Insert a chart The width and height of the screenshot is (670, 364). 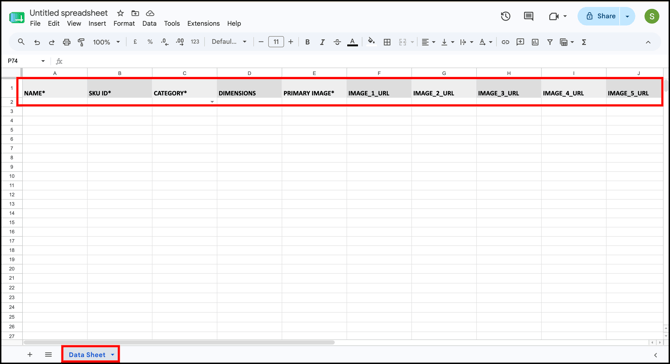535,42
